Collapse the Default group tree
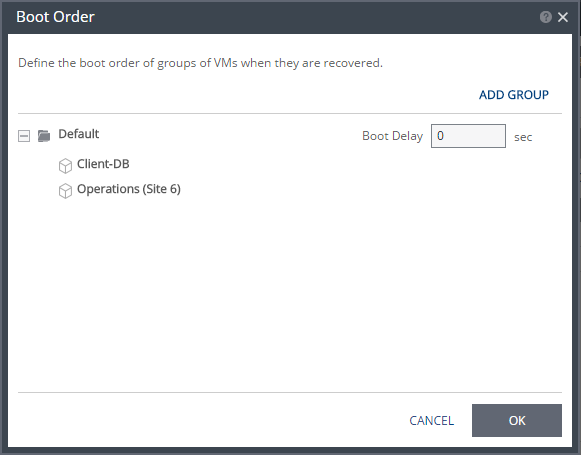581x455 pixels. click(x=24, y=136)
